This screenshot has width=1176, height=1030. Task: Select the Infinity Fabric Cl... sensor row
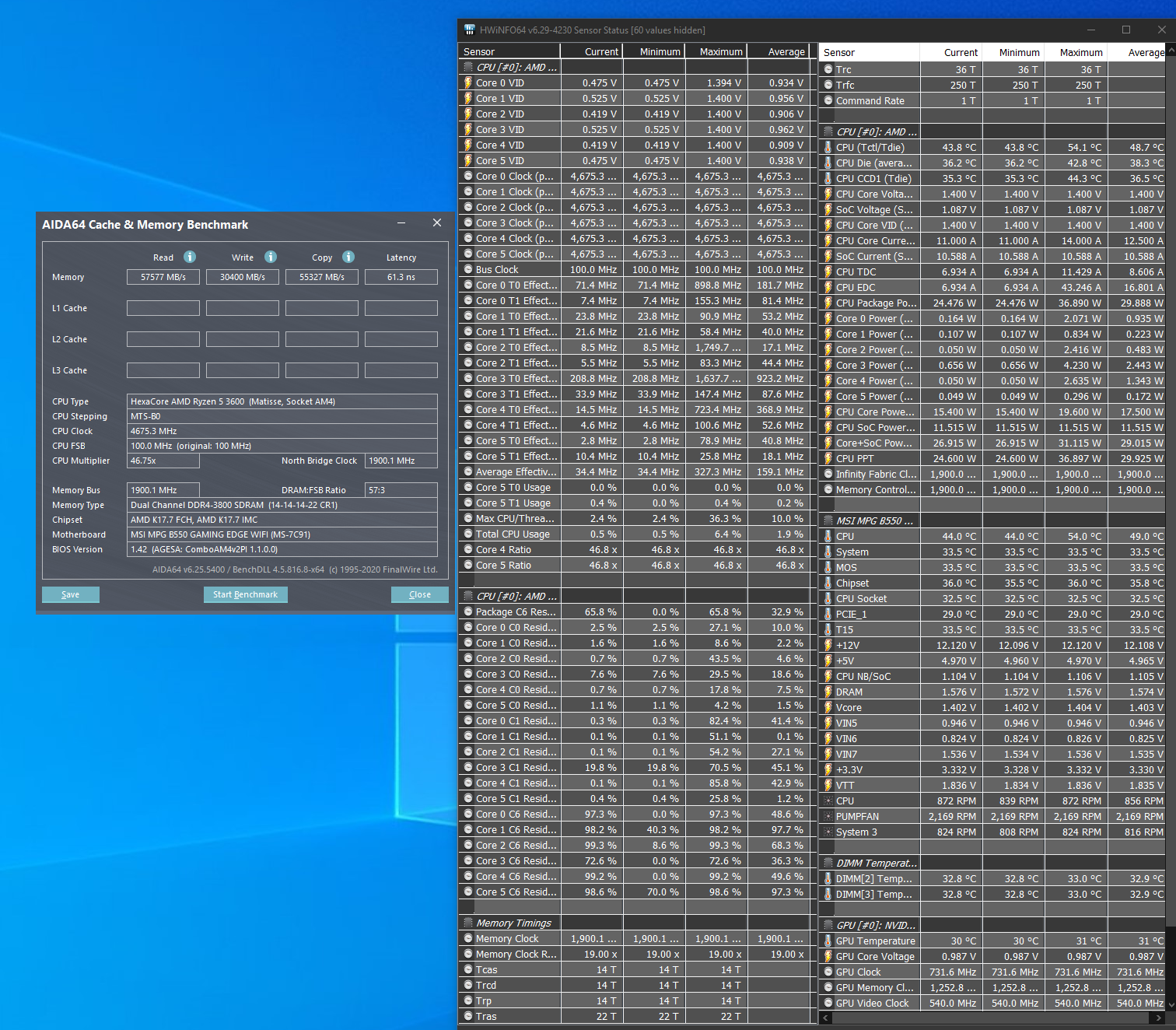coord(993,474)
